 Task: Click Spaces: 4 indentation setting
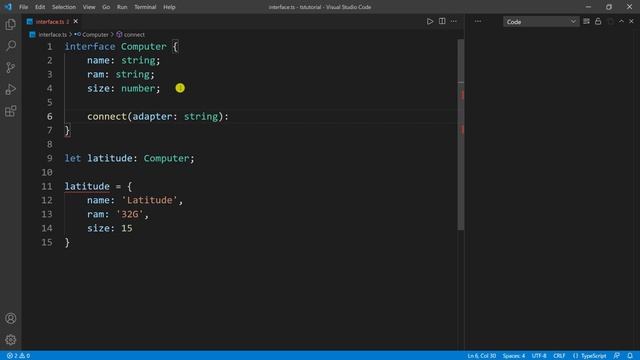[x=513, y=356]
